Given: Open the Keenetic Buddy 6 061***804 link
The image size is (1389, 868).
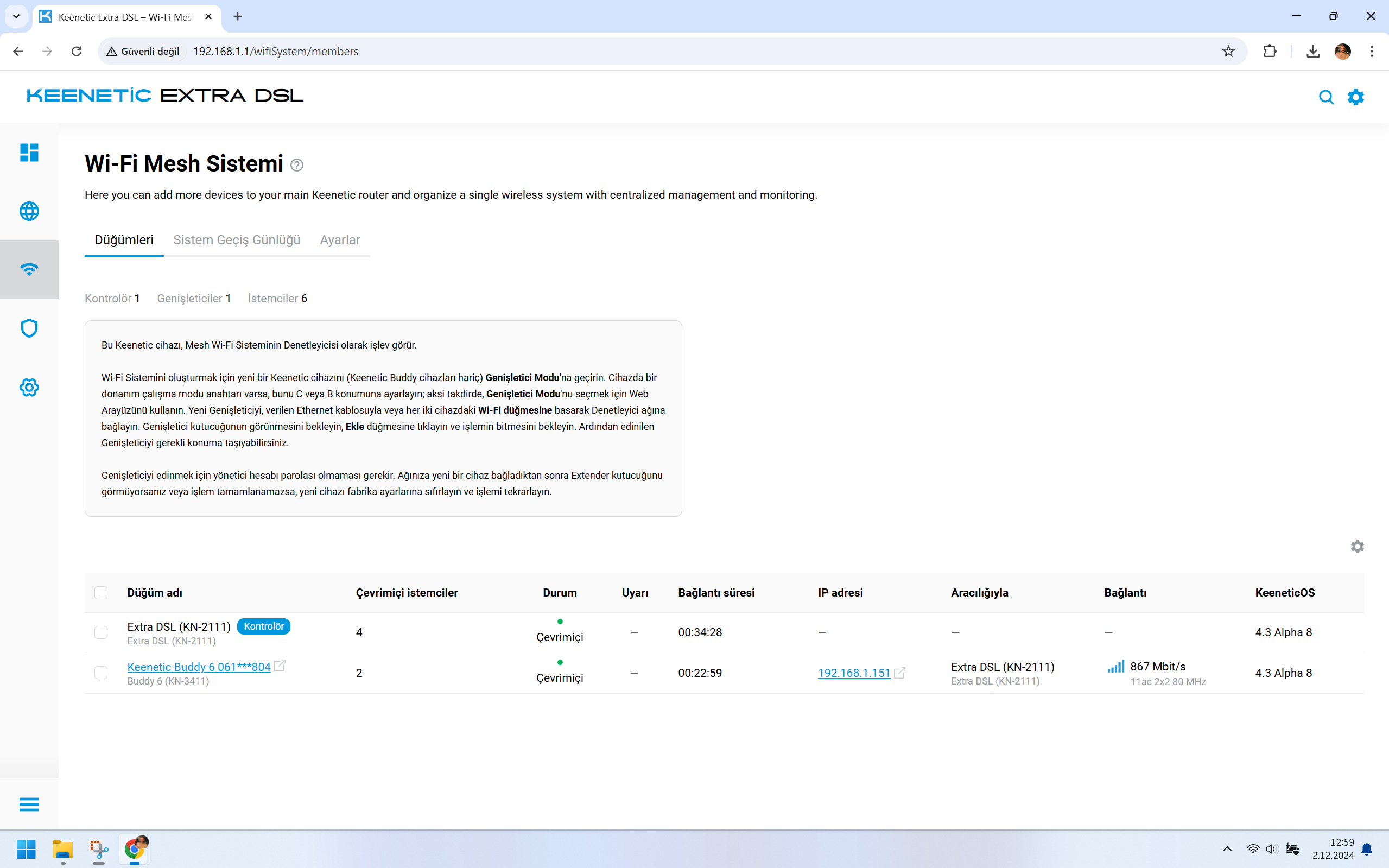Looking at the screenshot, I should (x=199, y=667).
